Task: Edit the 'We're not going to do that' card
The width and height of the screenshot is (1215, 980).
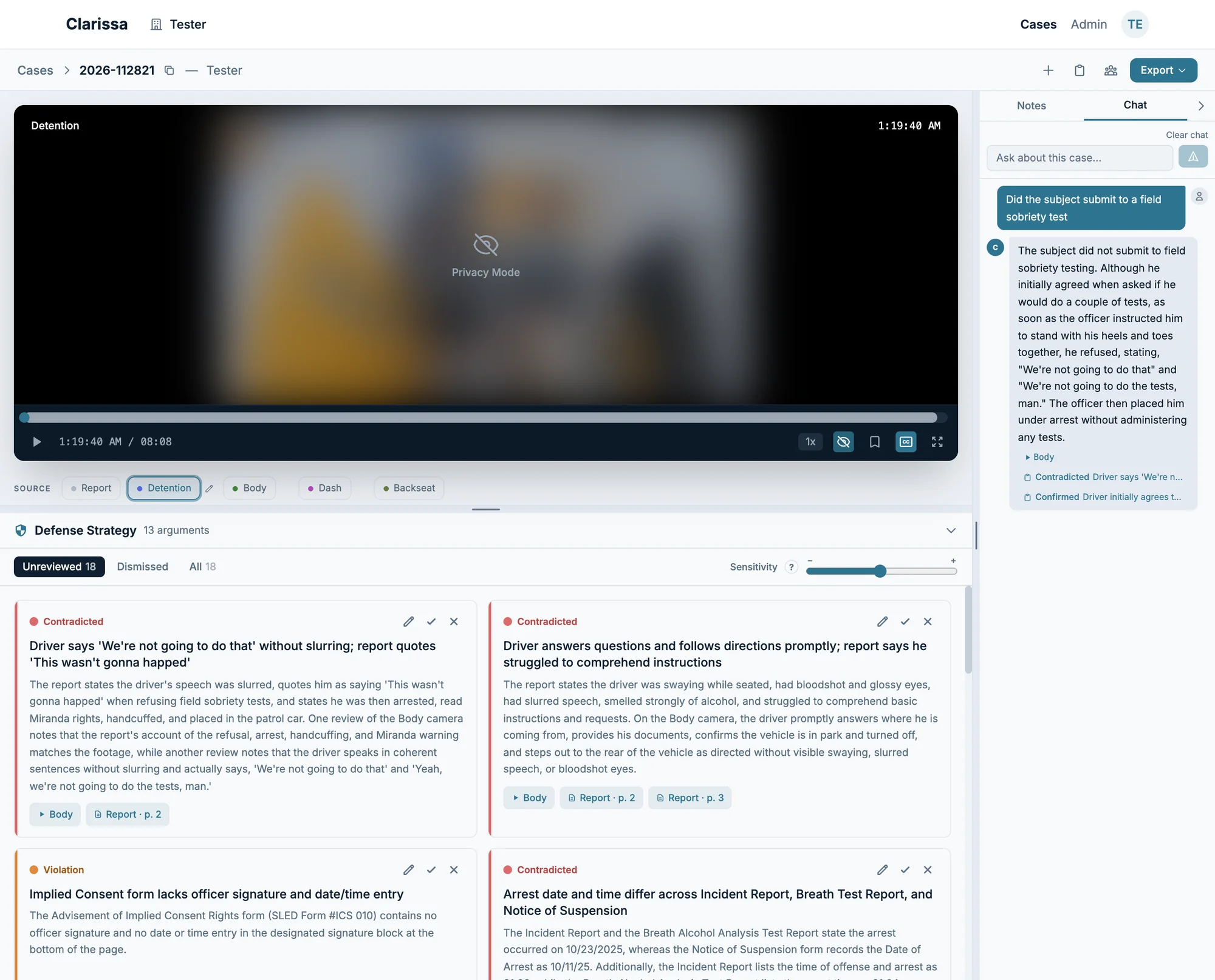Action: [x=409, y=622]
